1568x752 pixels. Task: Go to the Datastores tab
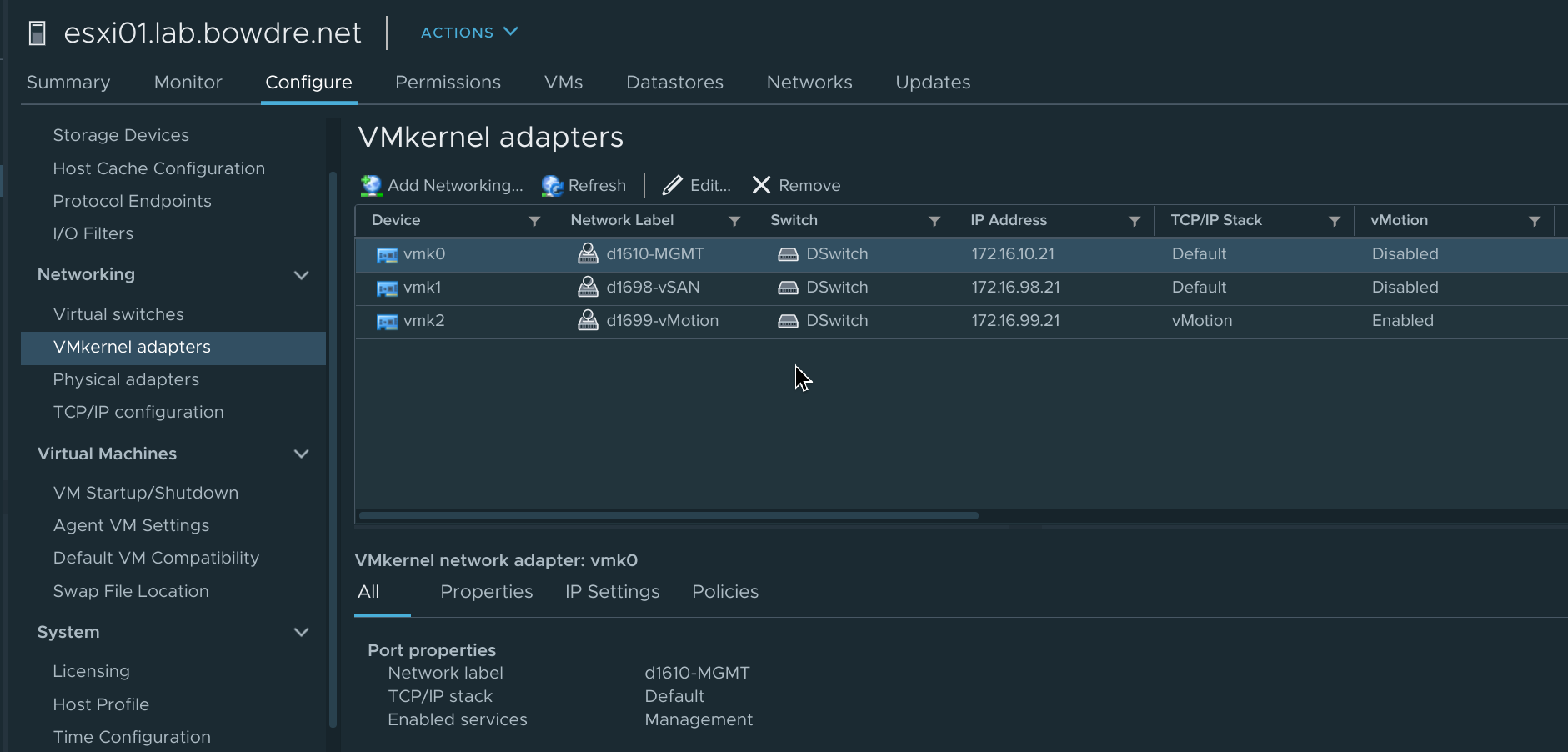point(674,83)
